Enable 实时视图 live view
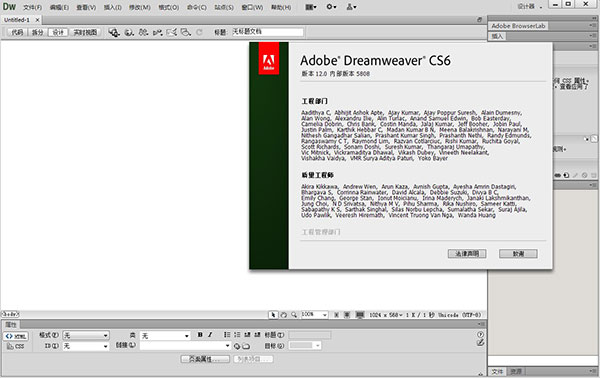Screen dimensions: 600x378 coord(85,33)
